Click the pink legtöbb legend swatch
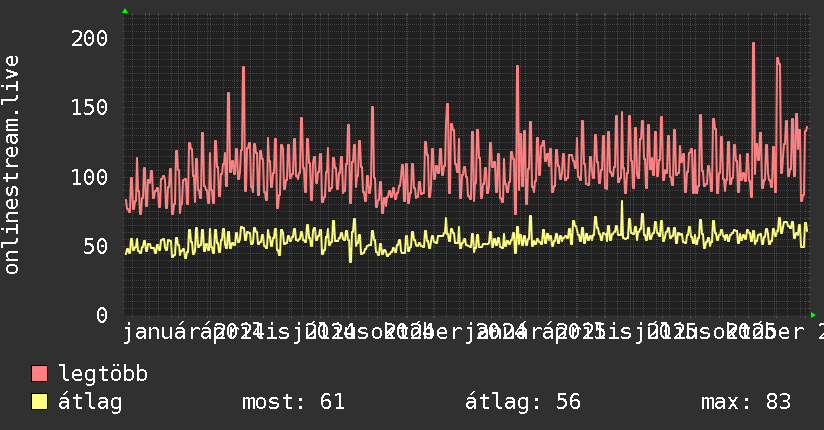 coord(39,374)
